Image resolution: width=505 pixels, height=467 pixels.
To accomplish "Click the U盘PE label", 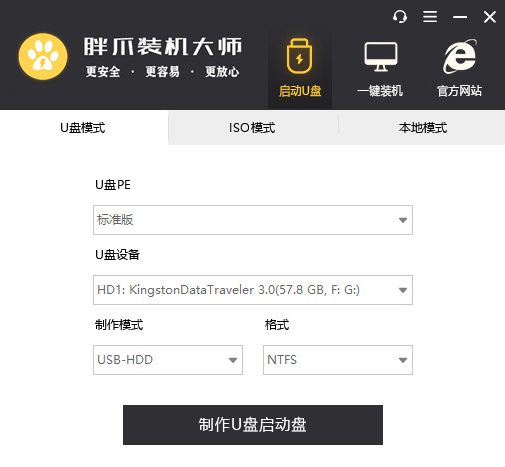I will (x=113, y=185).
